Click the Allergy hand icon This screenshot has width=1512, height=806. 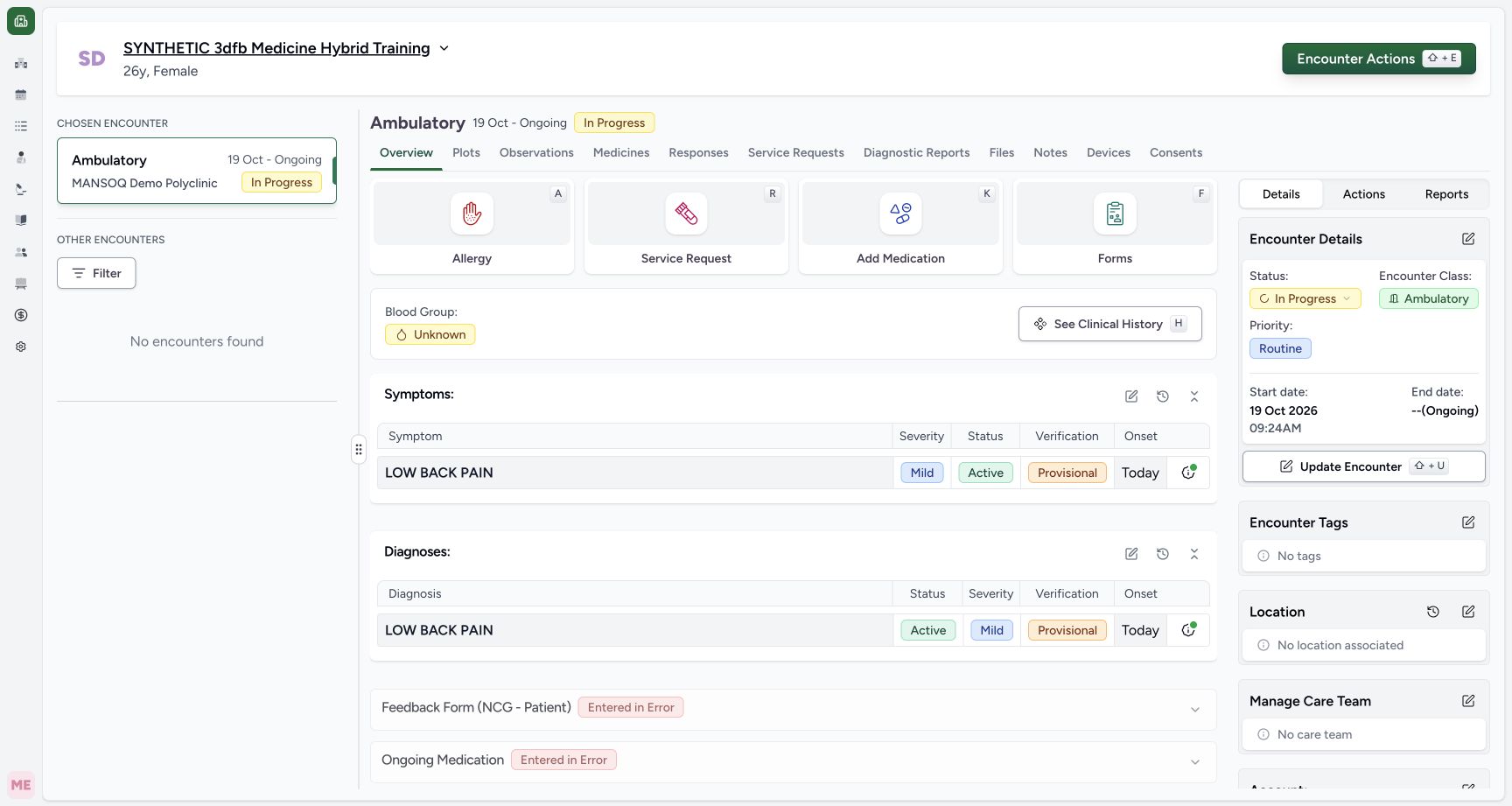click(472, 214)
